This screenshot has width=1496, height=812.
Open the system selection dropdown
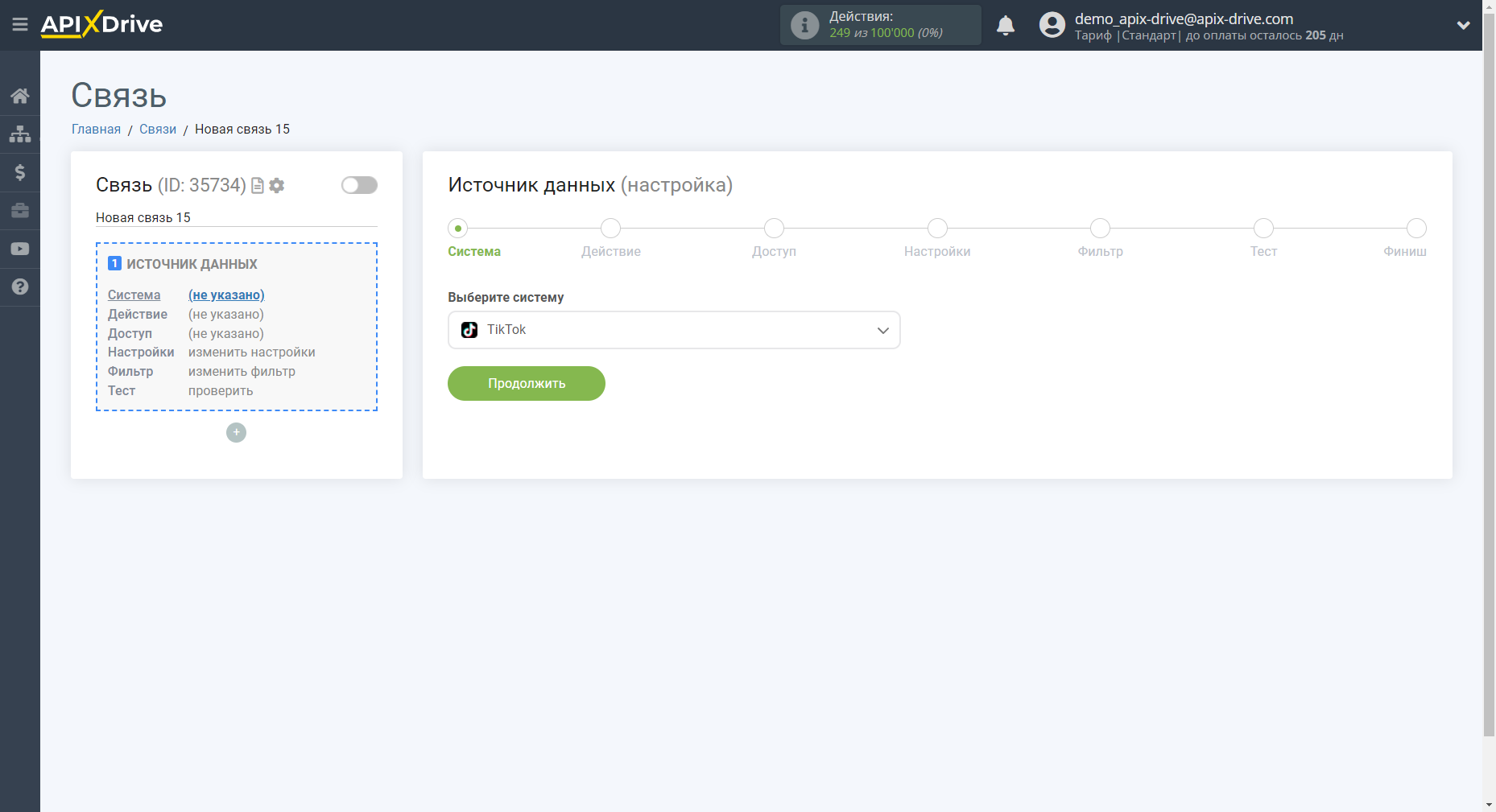(x=674, y=330)
